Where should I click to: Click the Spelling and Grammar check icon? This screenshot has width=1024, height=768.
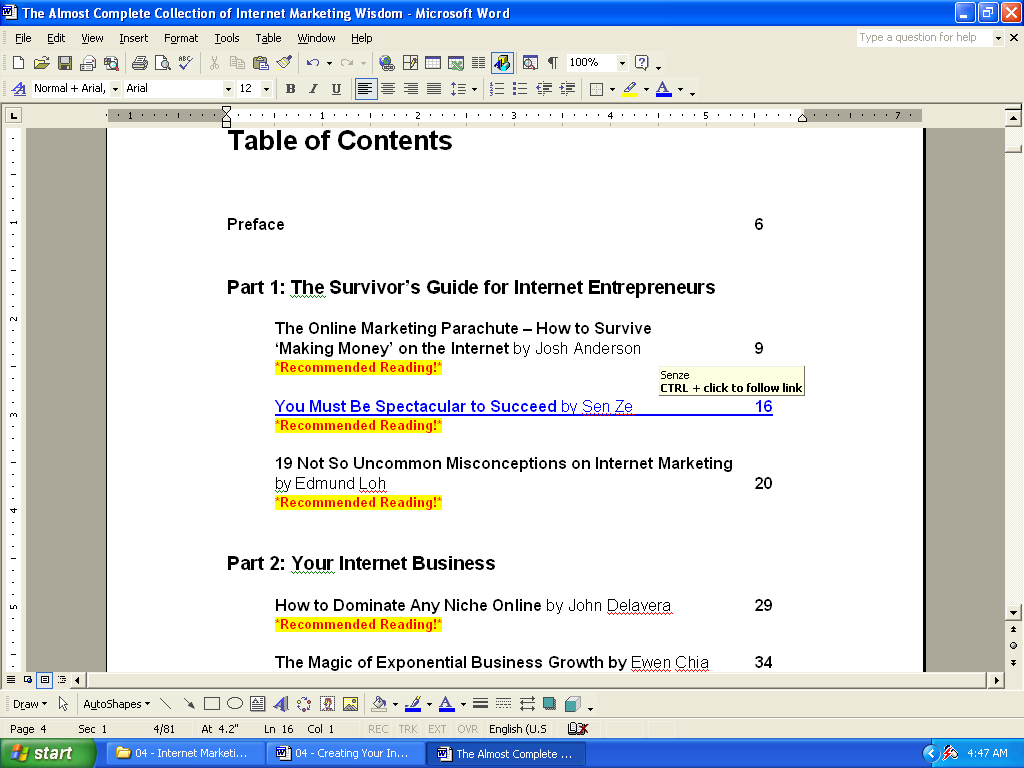coord(185,63)
